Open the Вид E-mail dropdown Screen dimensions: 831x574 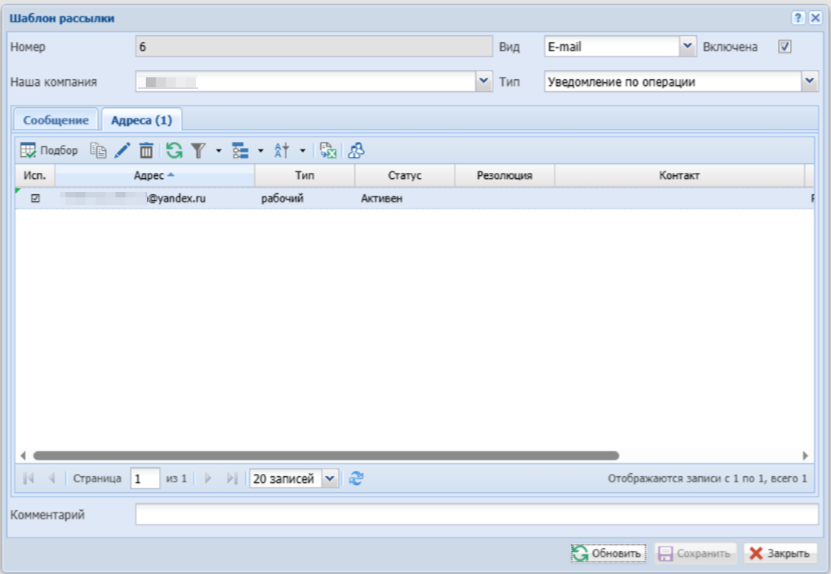coord(687,46)
